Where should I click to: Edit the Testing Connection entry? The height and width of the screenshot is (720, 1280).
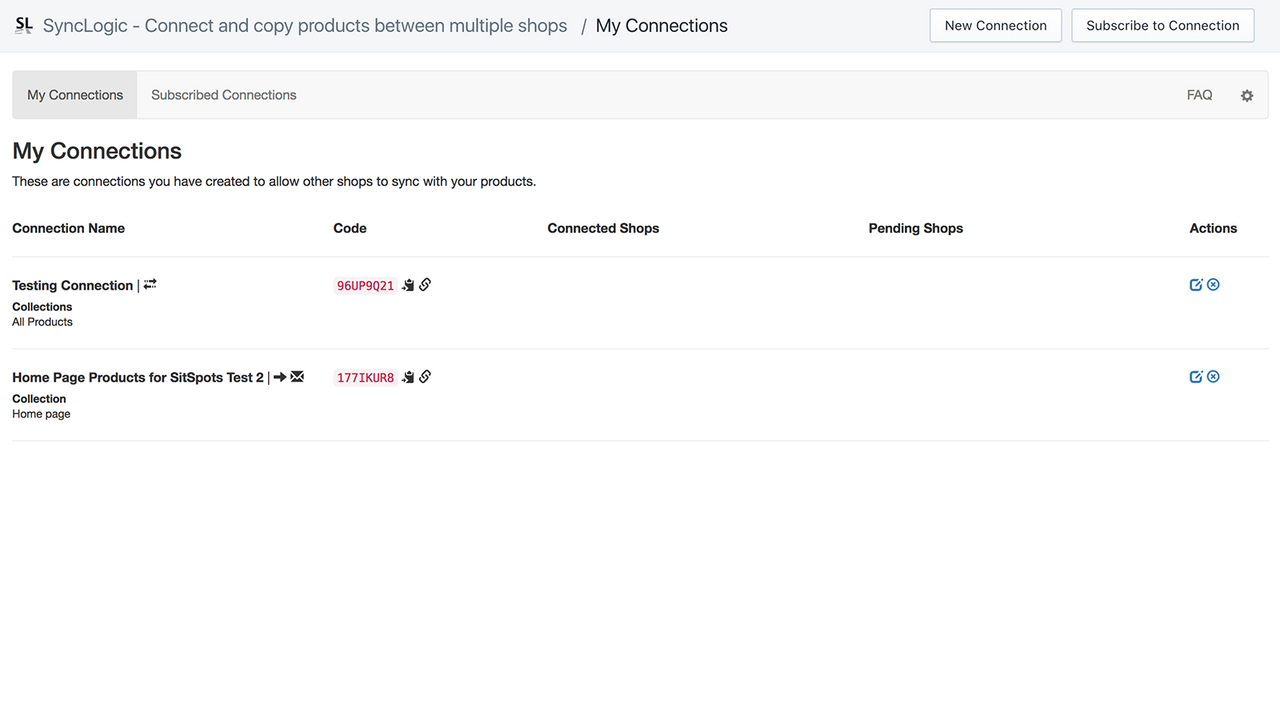click(x=1196, y=284)
